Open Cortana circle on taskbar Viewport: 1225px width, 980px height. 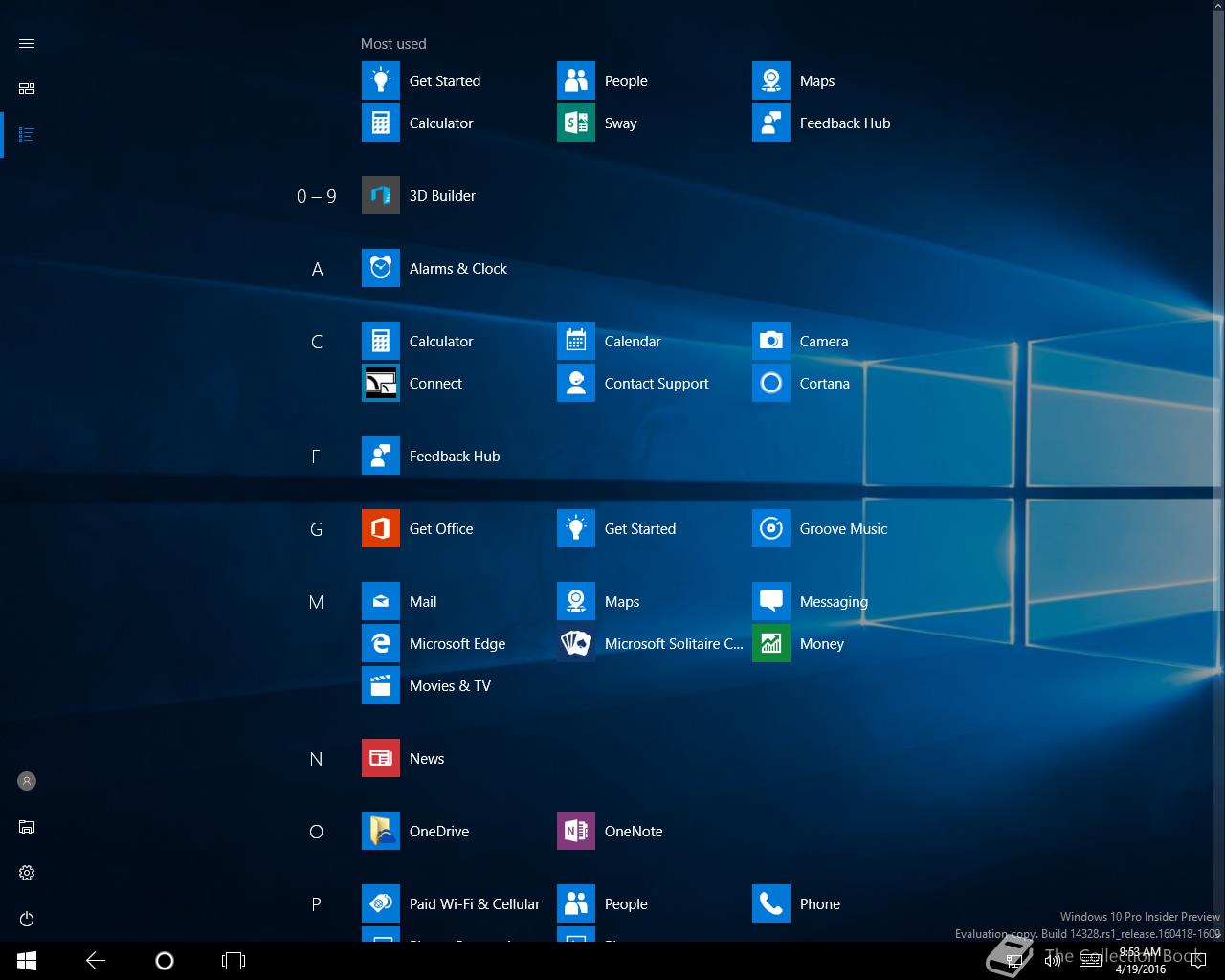(165, 961)
